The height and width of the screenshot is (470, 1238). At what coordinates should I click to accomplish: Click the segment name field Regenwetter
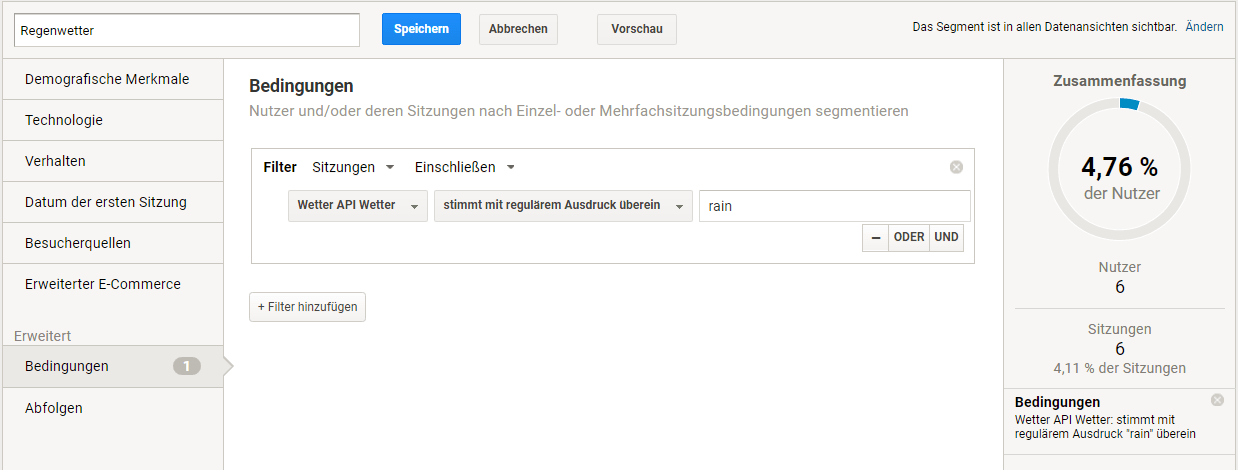click(x=187, y=30)
